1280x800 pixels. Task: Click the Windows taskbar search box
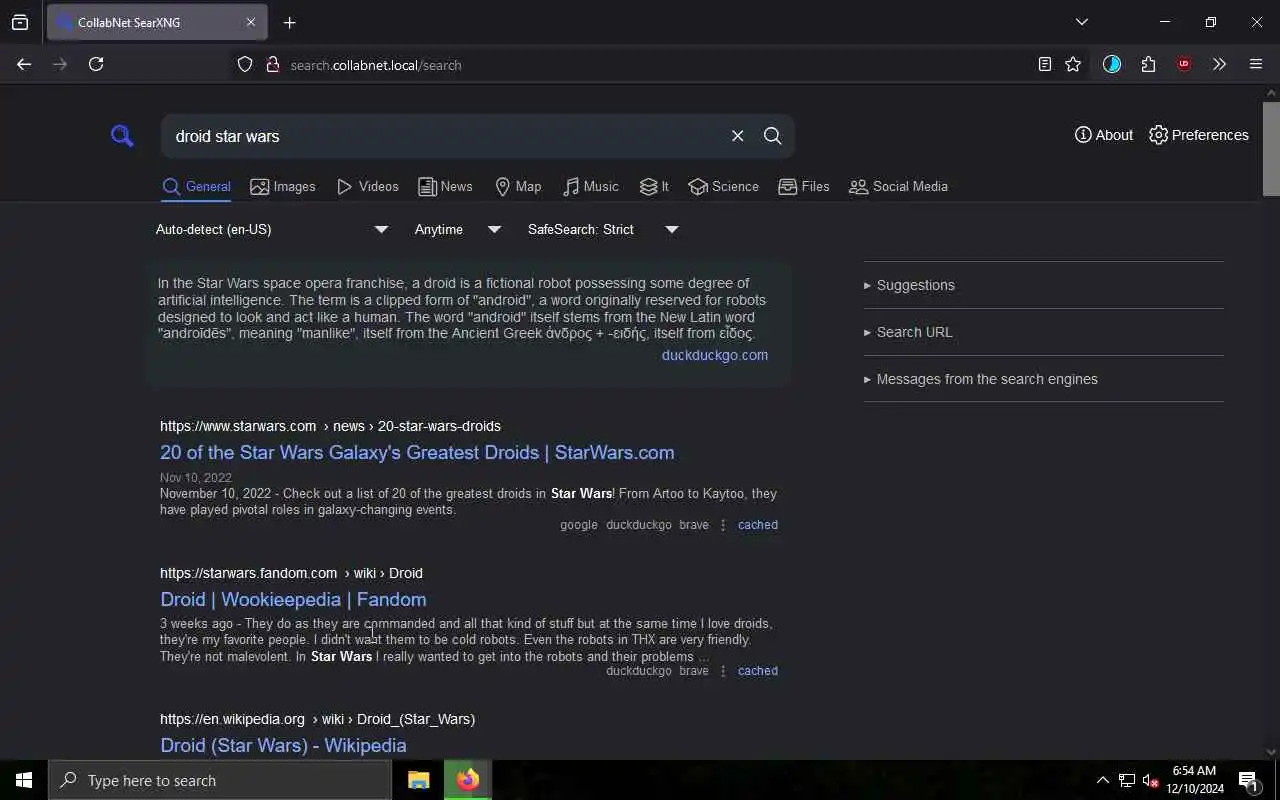220,780
